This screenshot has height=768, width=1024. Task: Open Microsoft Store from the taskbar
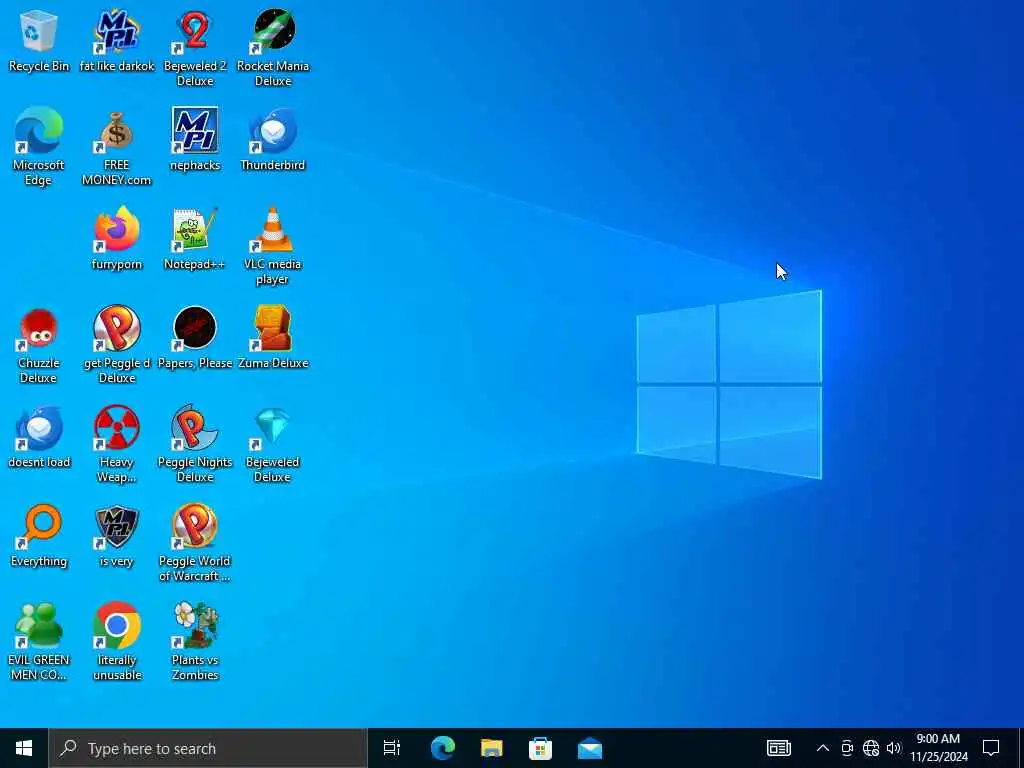541,748
